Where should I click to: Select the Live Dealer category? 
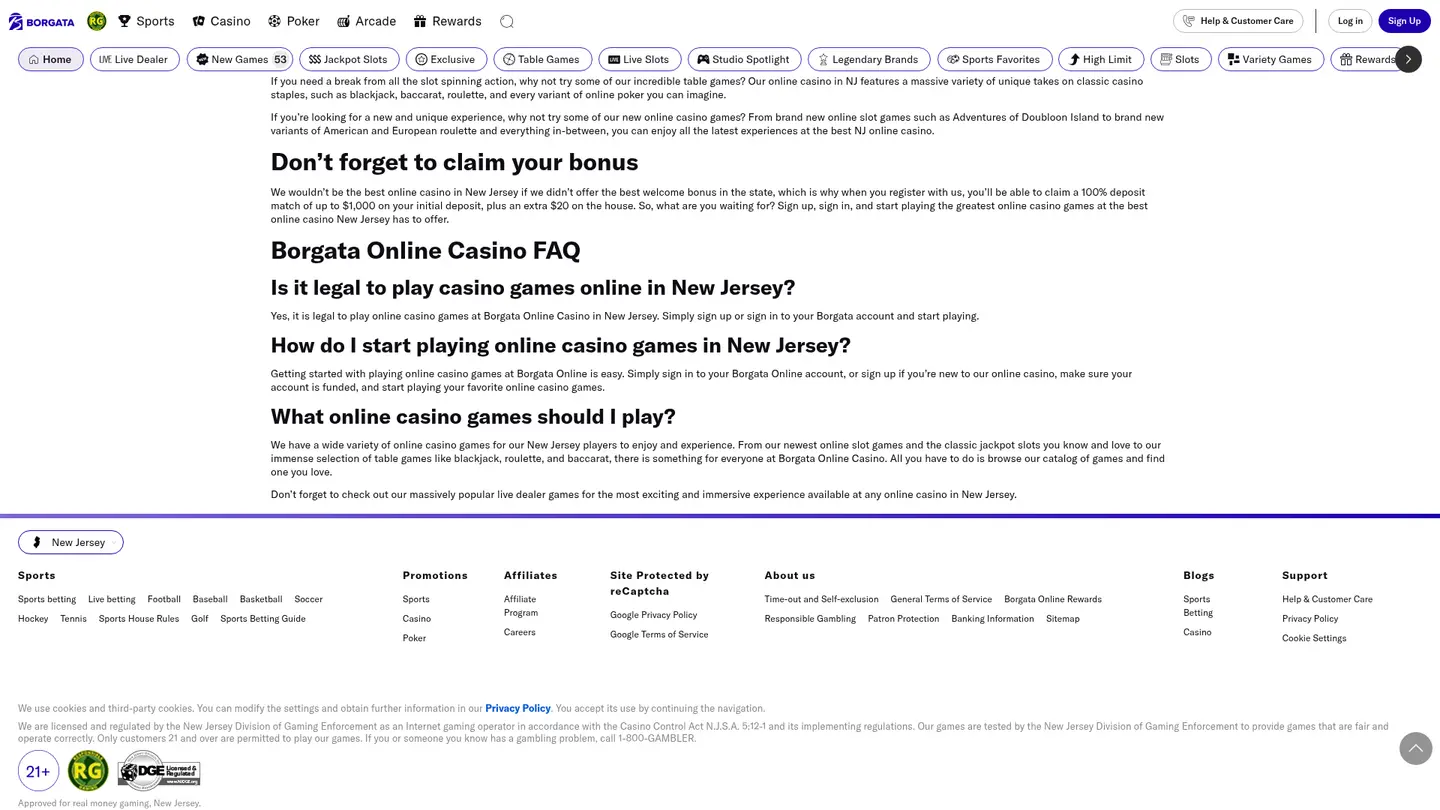[x=135, y=59]
